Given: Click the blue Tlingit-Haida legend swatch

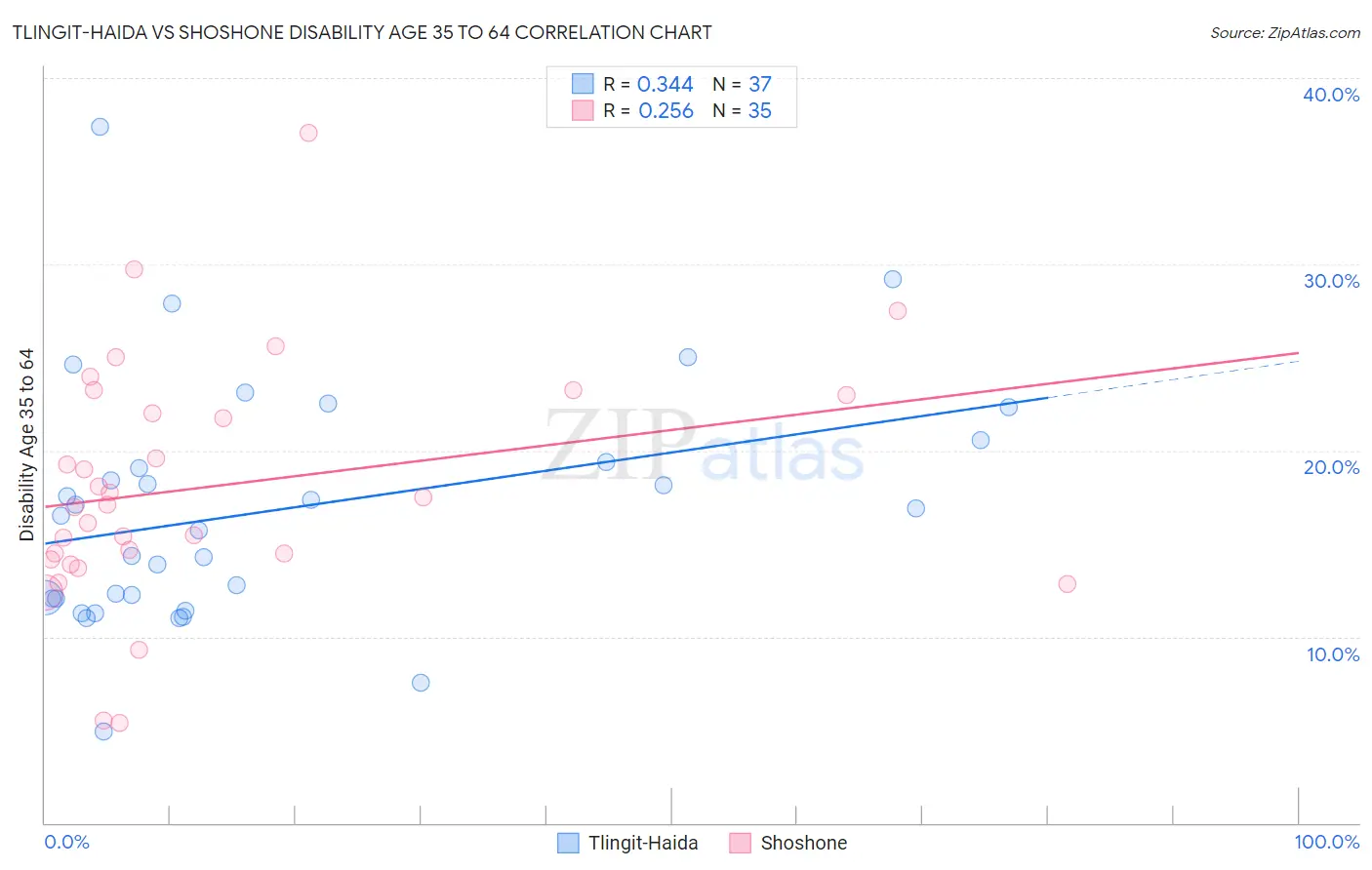Looking at the screenshot, I should (x=568, y=843).
